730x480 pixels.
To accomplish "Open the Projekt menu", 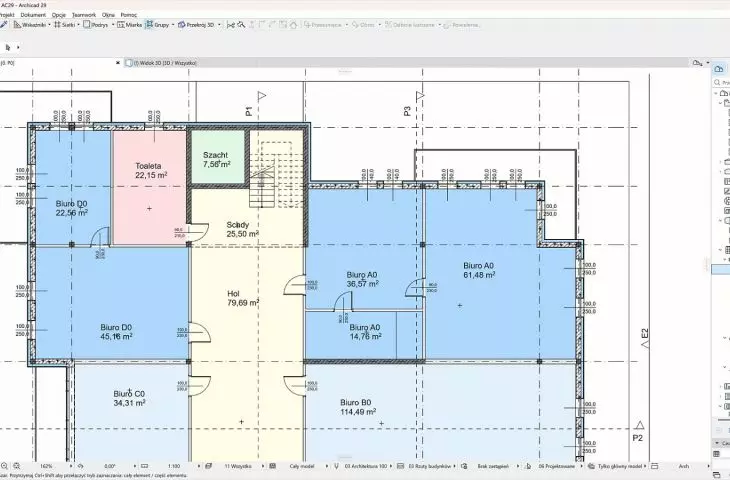I will click(7, 15).
